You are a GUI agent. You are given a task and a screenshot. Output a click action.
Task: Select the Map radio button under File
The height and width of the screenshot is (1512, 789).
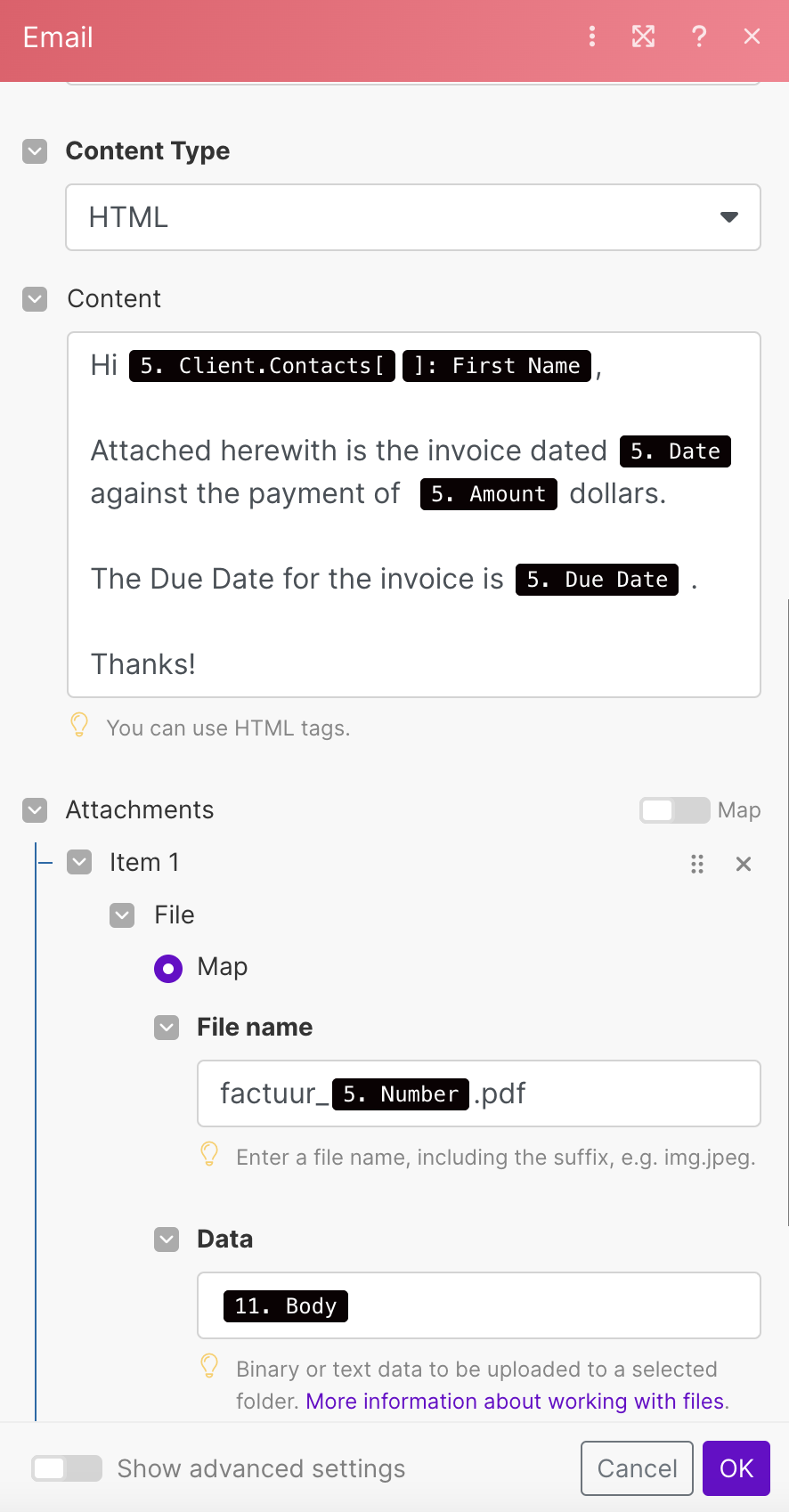pyautogui.click(x=168, y=968)
